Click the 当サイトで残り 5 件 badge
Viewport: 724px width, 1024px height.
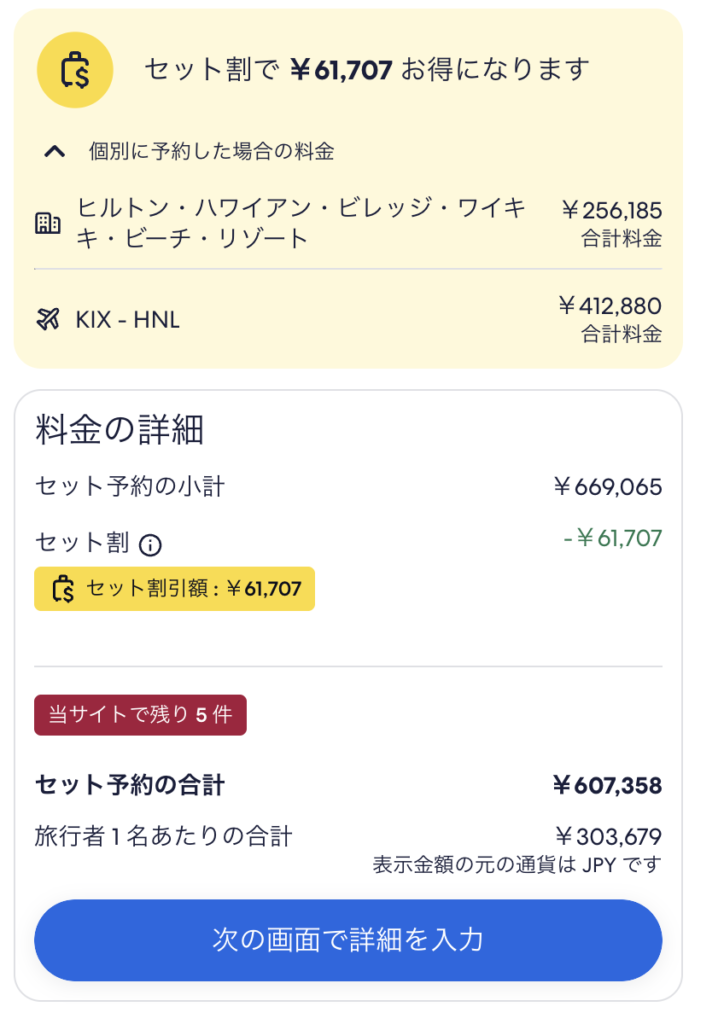click(x=140, y=714)
